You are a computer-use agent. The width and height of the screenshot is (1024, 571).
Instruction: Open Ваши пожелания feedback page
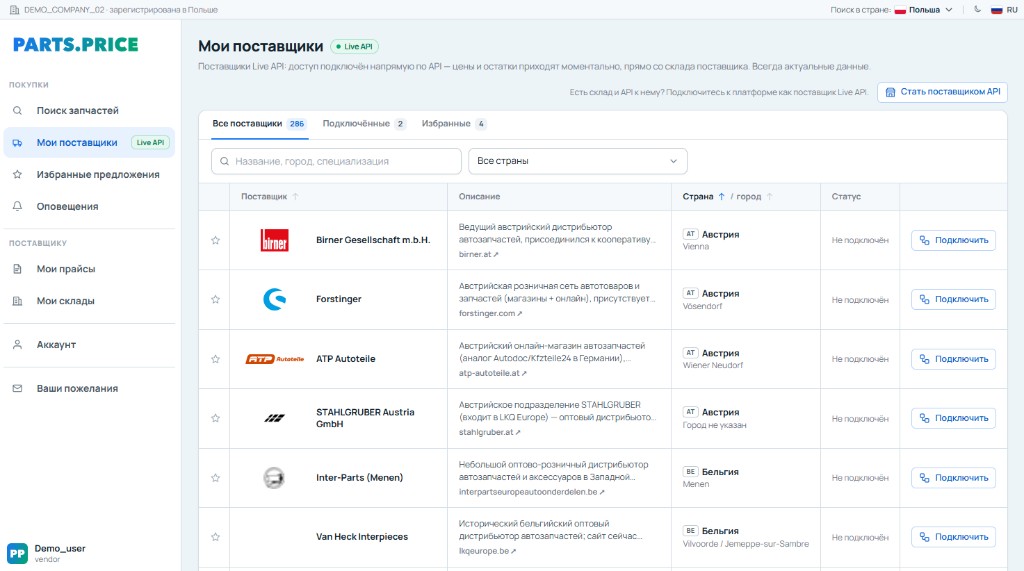tap(89, 388)
